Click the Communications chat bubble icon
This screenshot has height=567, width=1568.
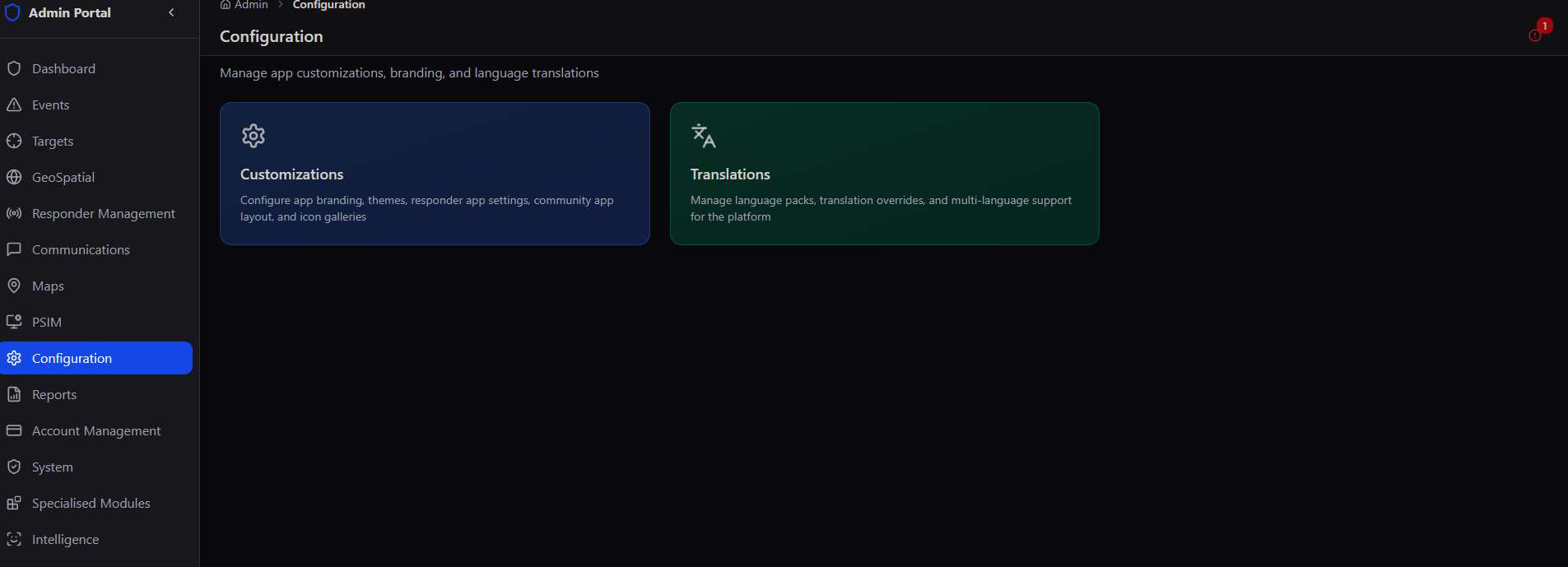pyautogui.click(x=14, y=249)
